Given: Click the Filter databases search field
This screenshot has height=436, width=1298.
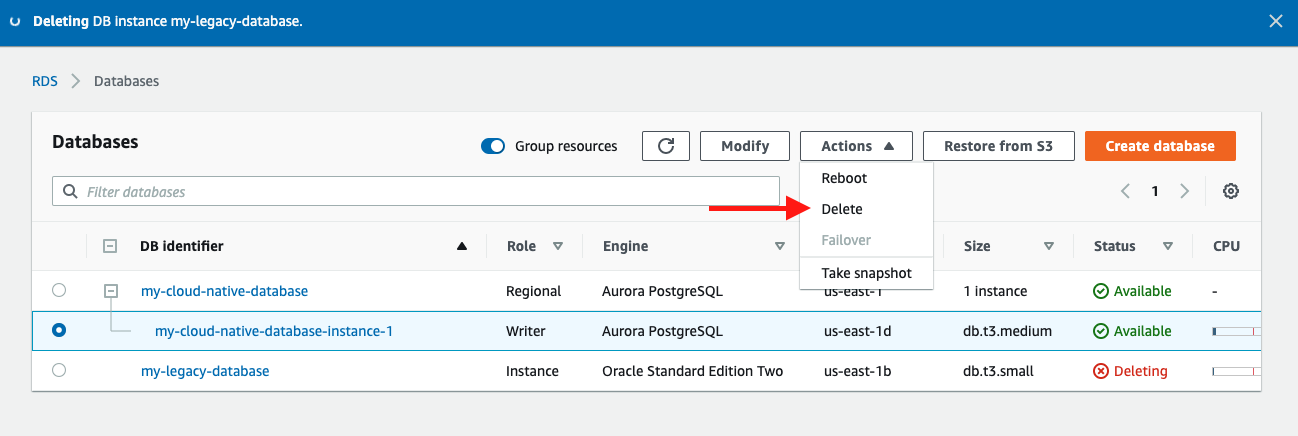Looking at the screenshot, I should (x=416, y=191).
